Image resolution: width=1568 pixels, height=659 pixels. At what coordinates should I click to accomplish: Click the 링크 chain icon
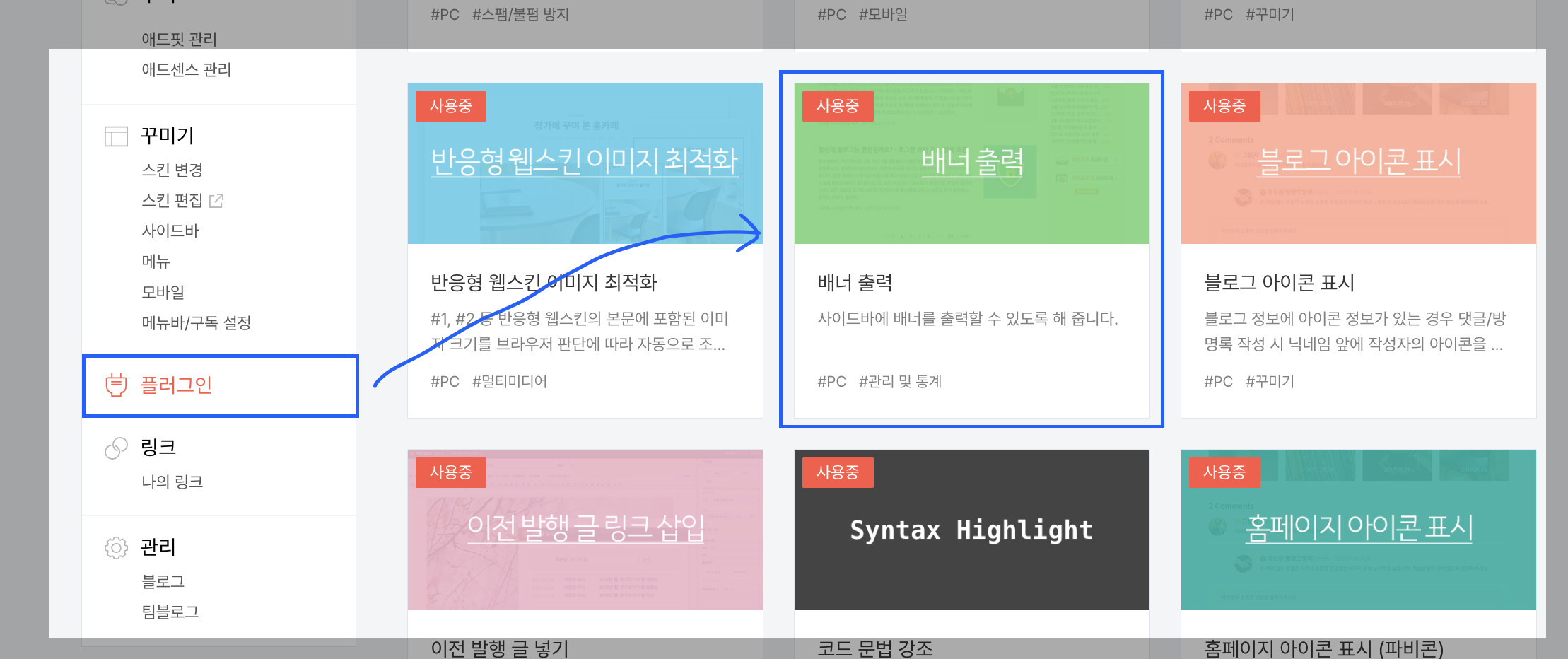(x=116, y=448)
